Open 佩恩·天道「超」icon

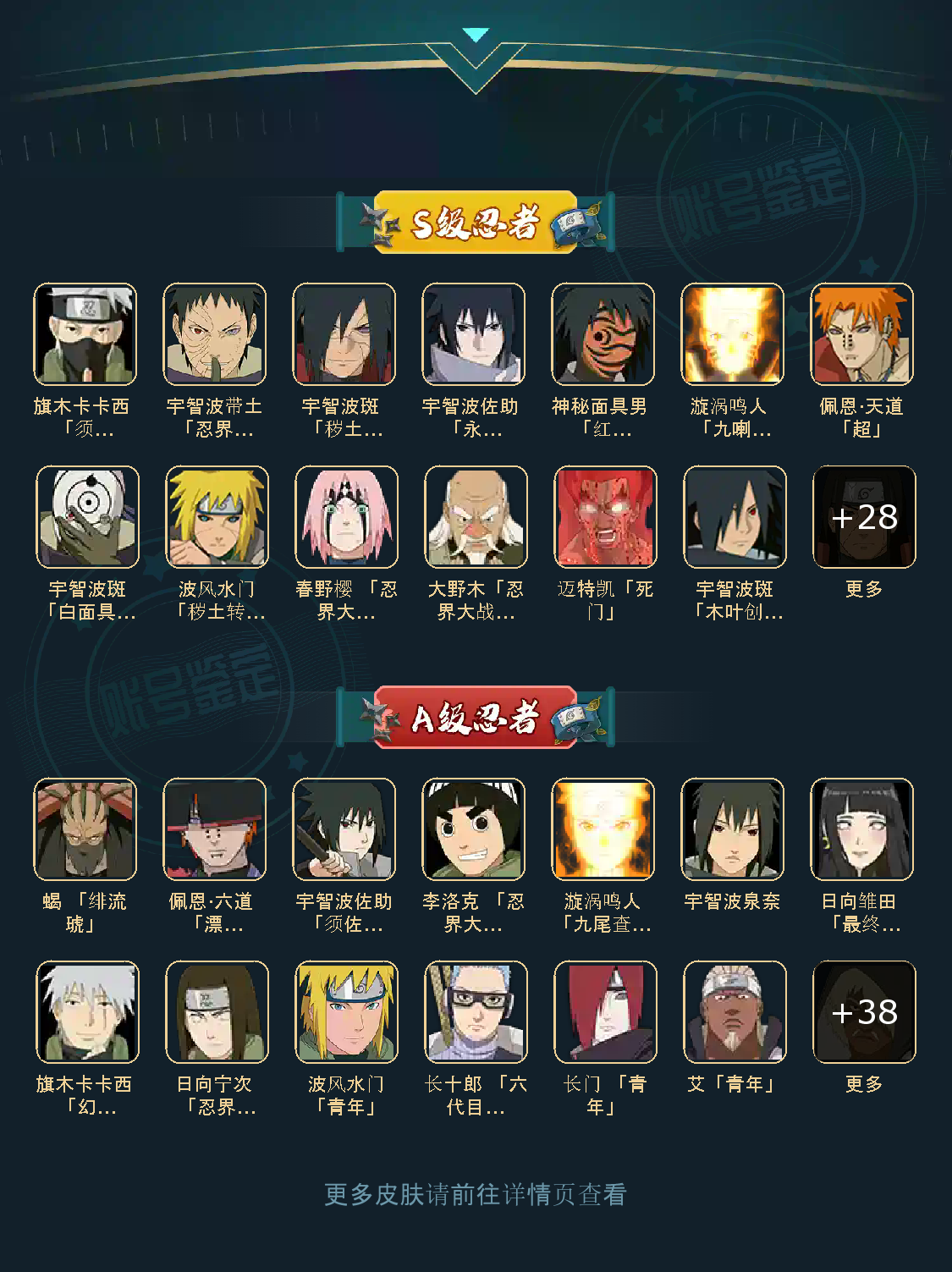point(862,334)
